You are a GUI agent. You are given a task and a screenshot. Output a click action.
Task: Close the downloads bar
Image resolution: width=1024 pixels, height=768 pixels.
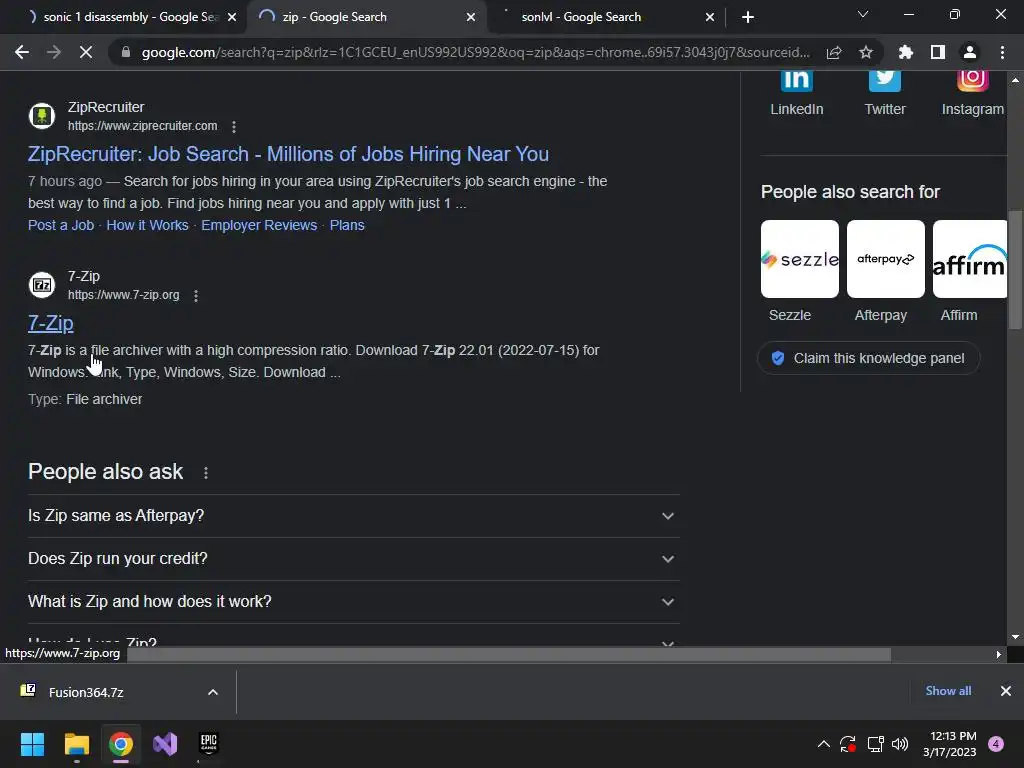coord(1006,691)
